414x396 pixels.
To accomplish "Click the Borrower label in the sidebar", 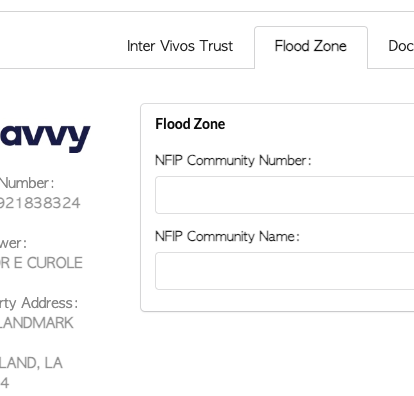I will click(x=13, y=243).
